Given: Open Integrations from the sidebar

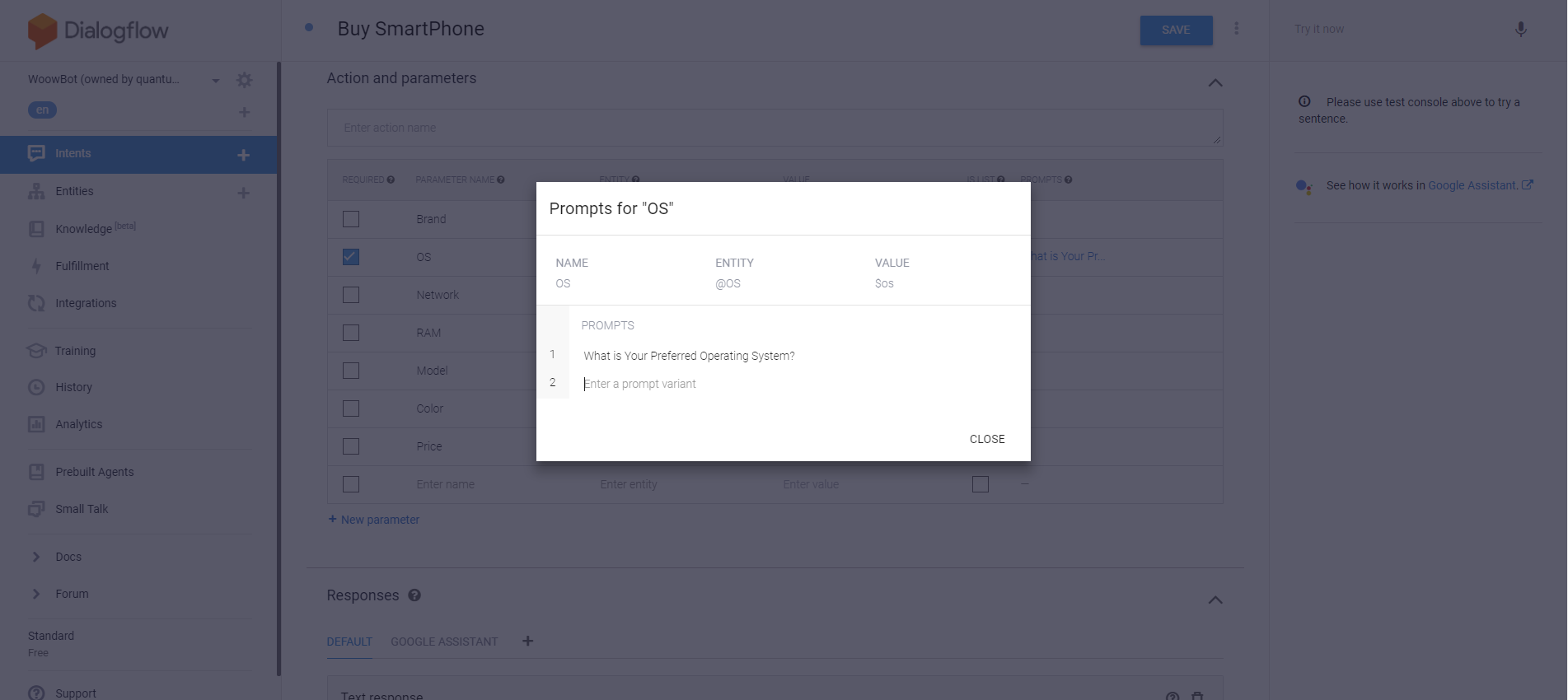Looking at the screenshot, I should click(x=86, y=303).
